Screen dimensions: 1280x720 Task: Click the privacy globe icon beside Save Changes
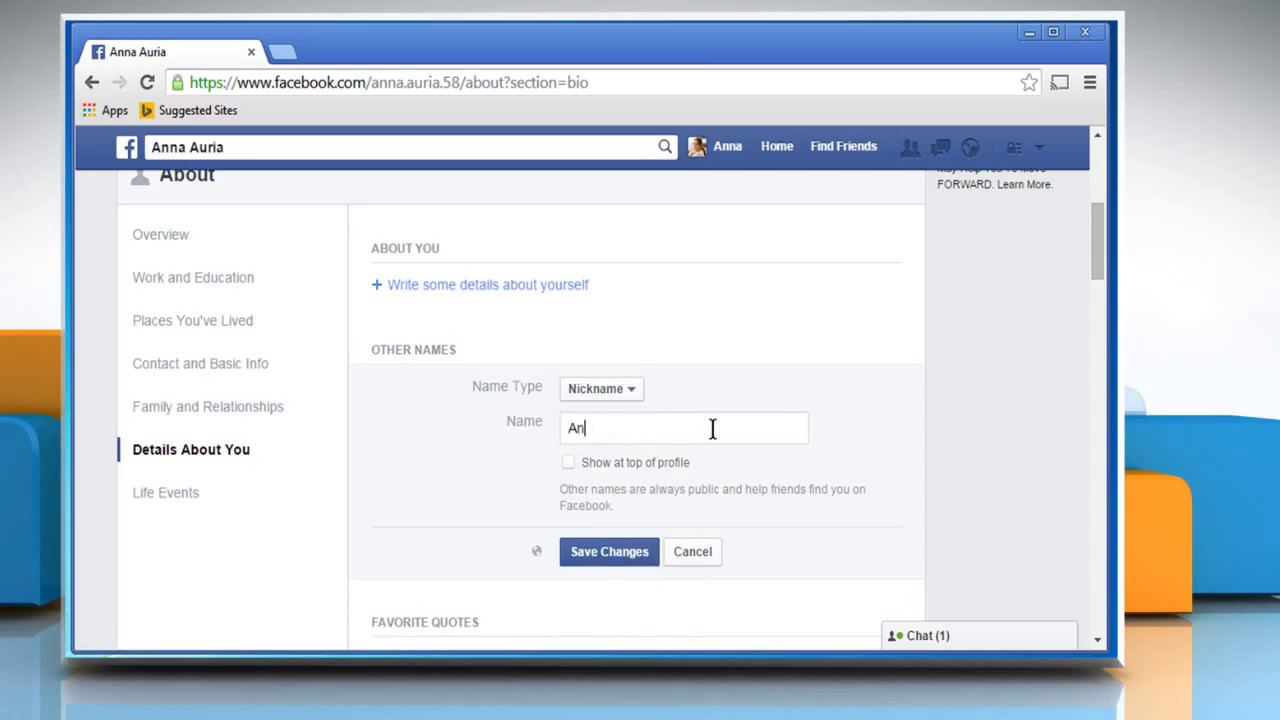pyautogui.click(x=537, y=551)
